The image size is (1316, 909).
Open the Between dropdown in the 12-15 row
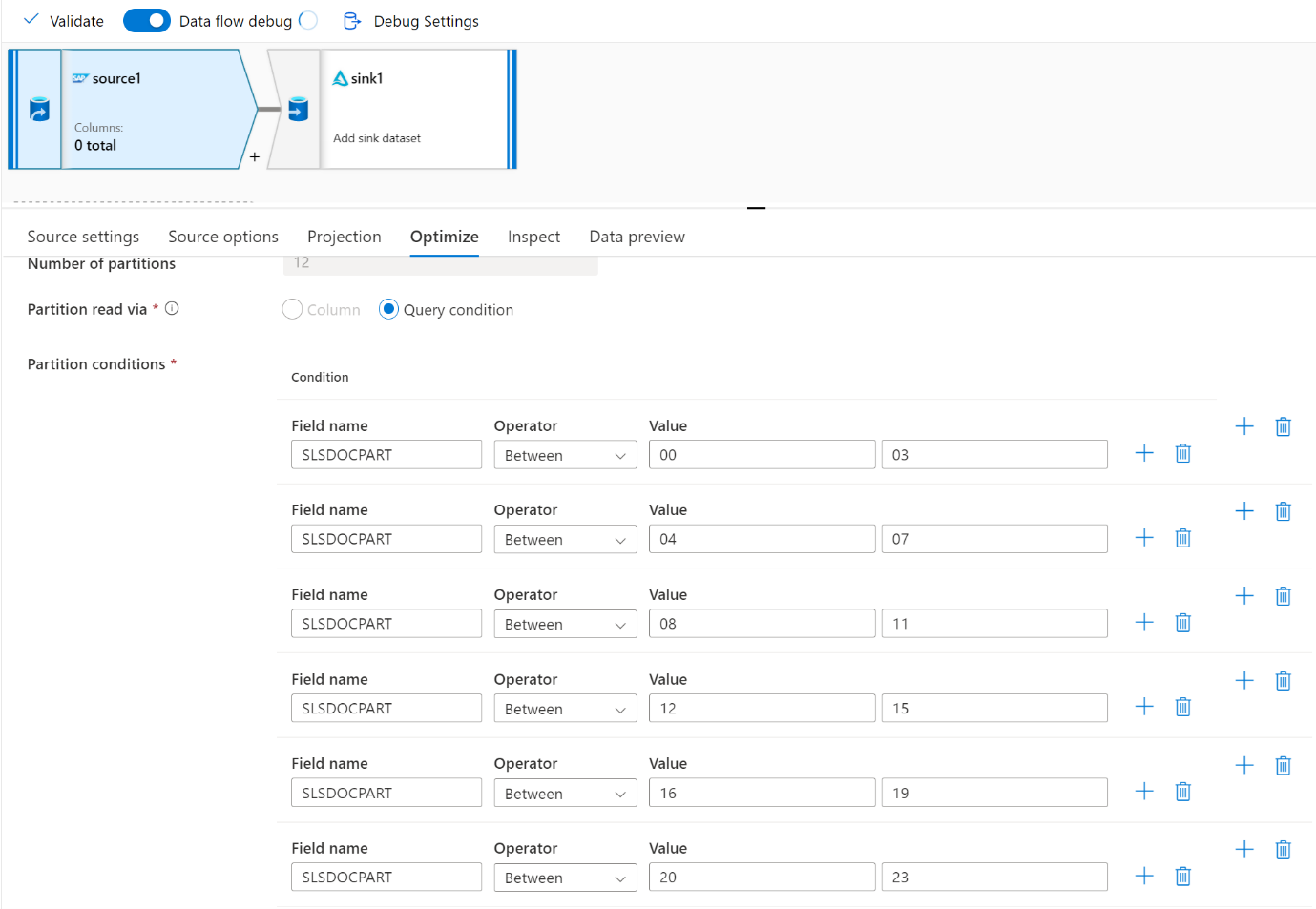(565, 708)
